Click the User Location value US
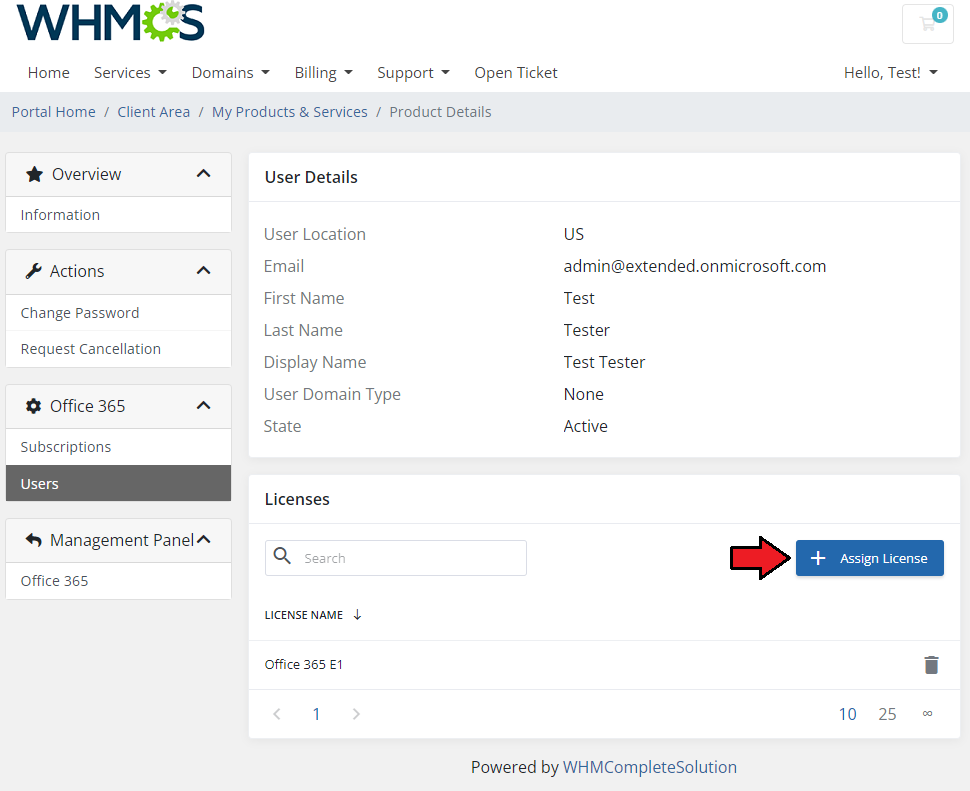Image resolution: width=970 pixels, height=791 pixels. point(574,234)
